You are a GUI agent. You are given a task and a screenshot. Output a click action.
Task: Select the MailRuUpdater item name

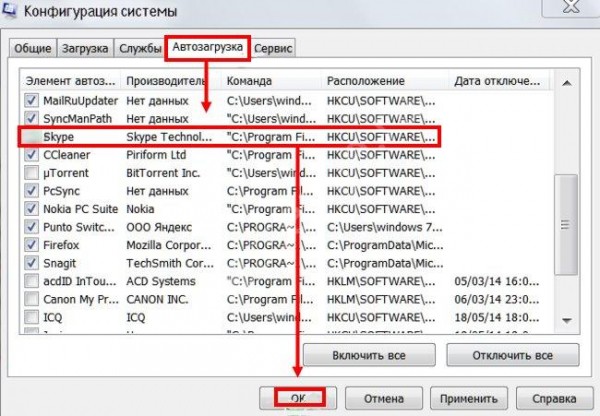click(80, 101)
